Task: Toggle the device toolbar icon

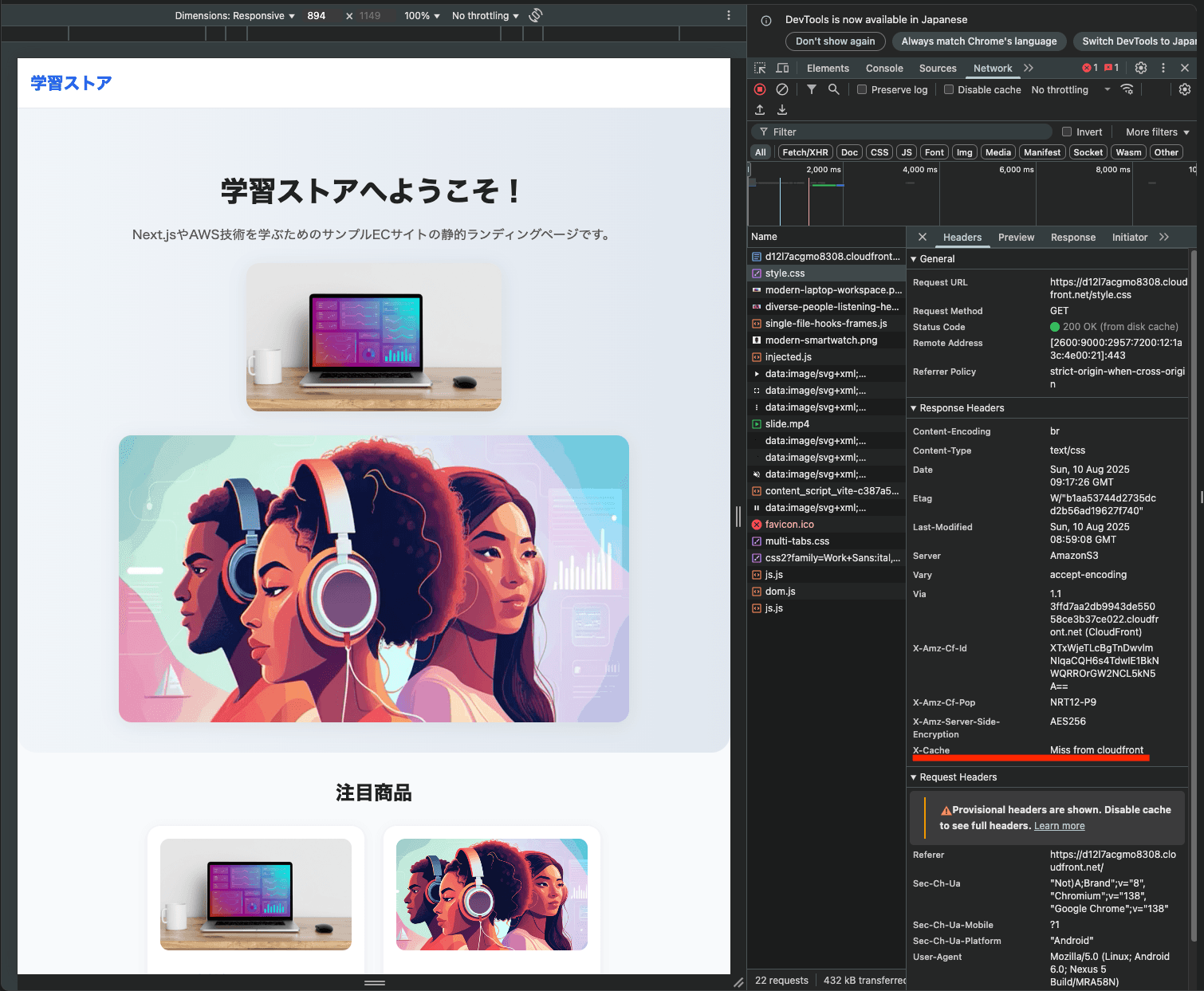Action: 782,69
